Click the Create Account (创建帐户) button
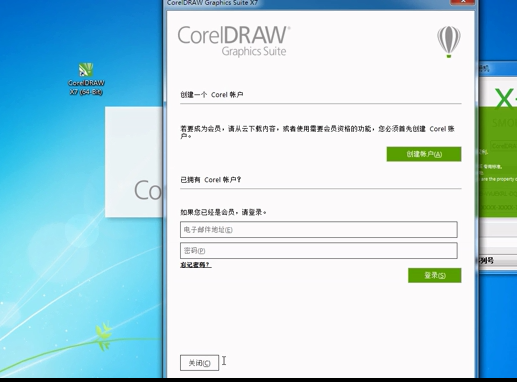This screenshot has height=382, width=517. [x=424, y=154]
